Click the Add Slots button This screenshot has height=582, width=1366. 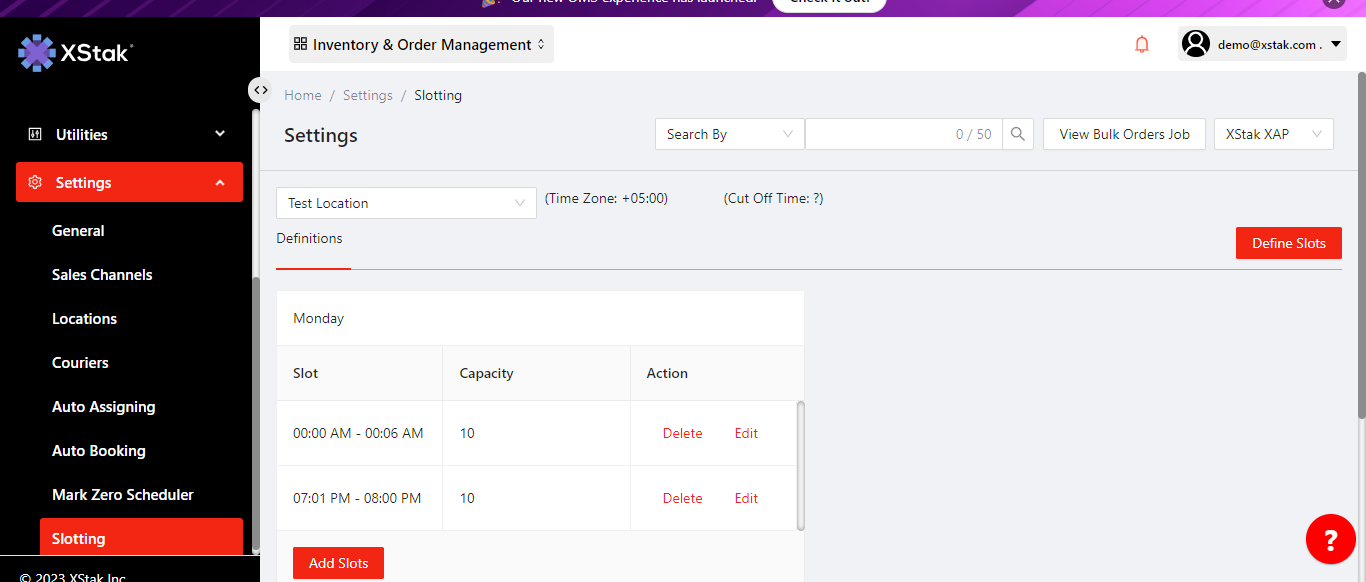(338, 563)
